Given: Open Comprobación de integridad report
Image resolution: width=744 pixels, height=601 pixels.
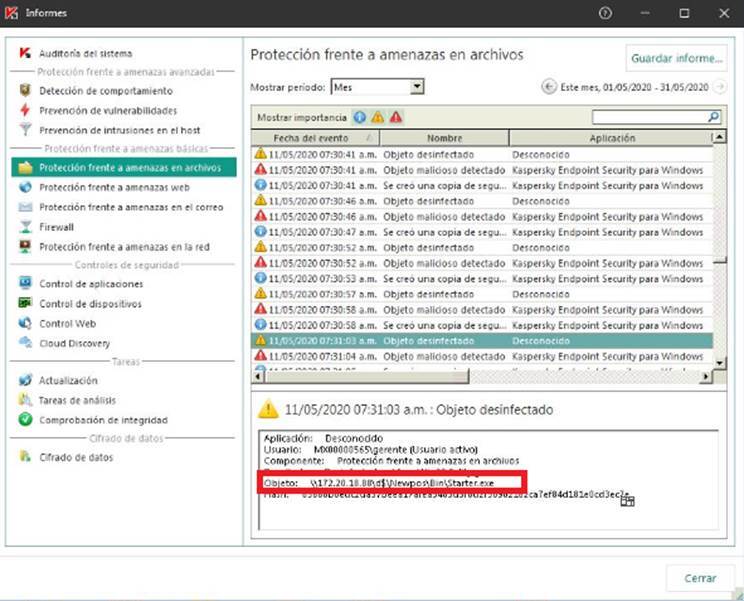Looking at the screenshot, I should [103, 420].
